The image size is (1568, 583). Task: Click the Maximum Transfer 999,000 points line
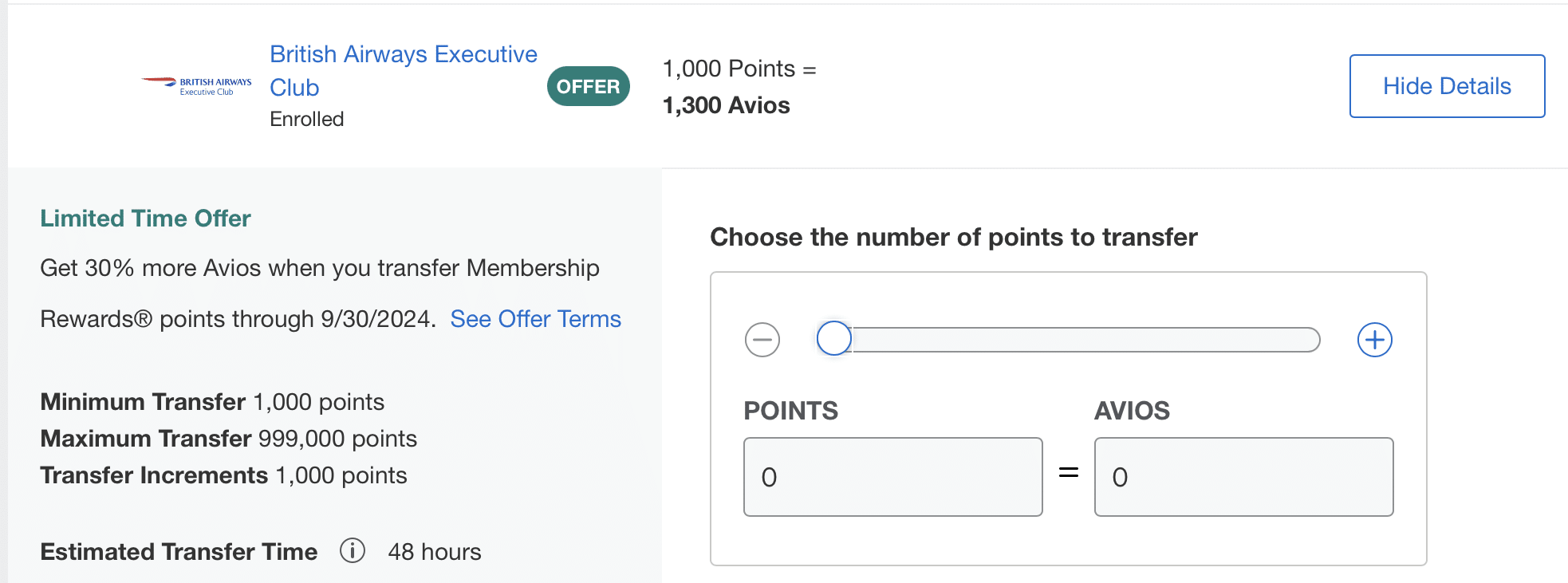point(228,439)
